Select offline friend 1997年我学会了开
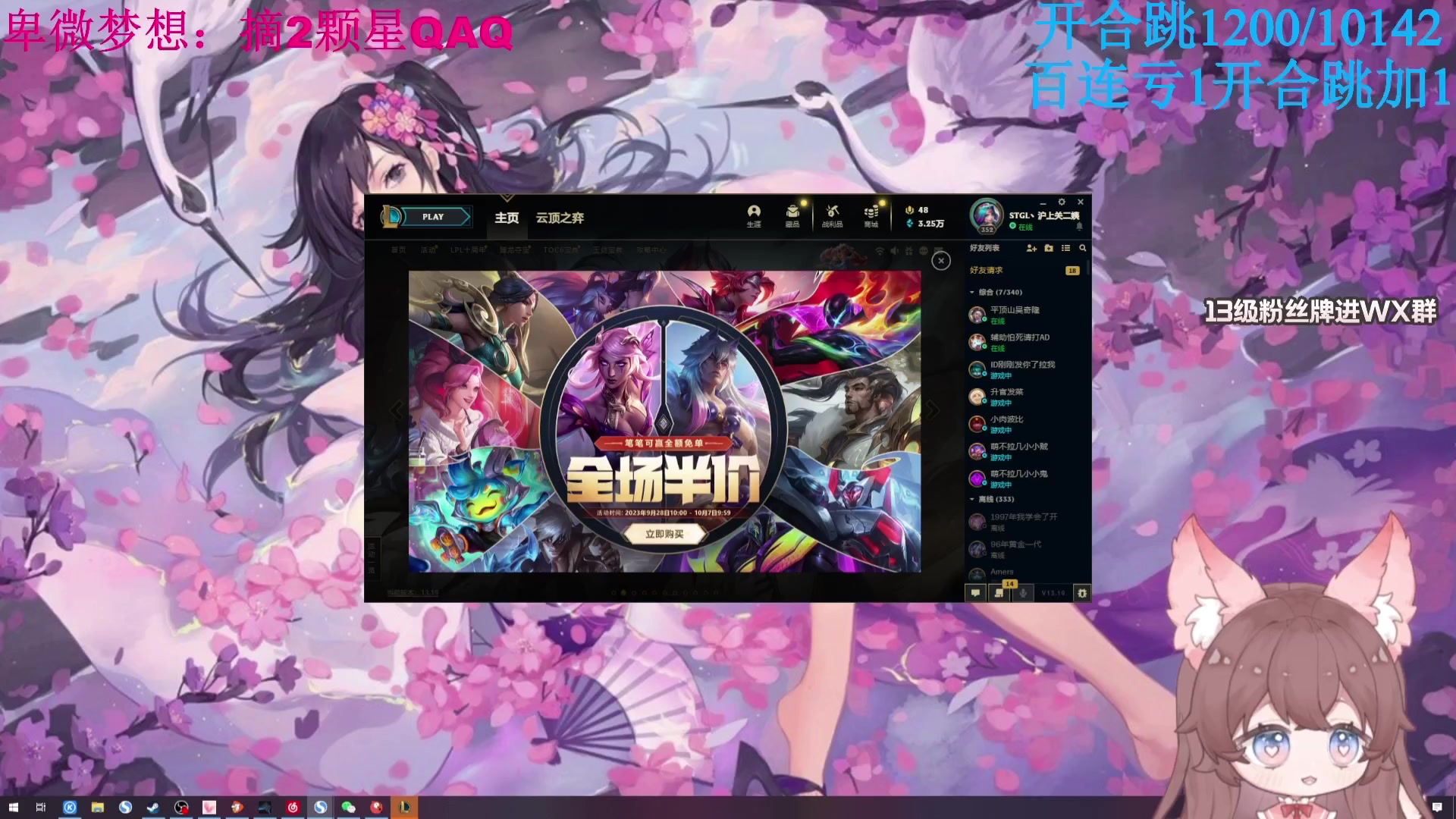 click(x=1027, y=522)
